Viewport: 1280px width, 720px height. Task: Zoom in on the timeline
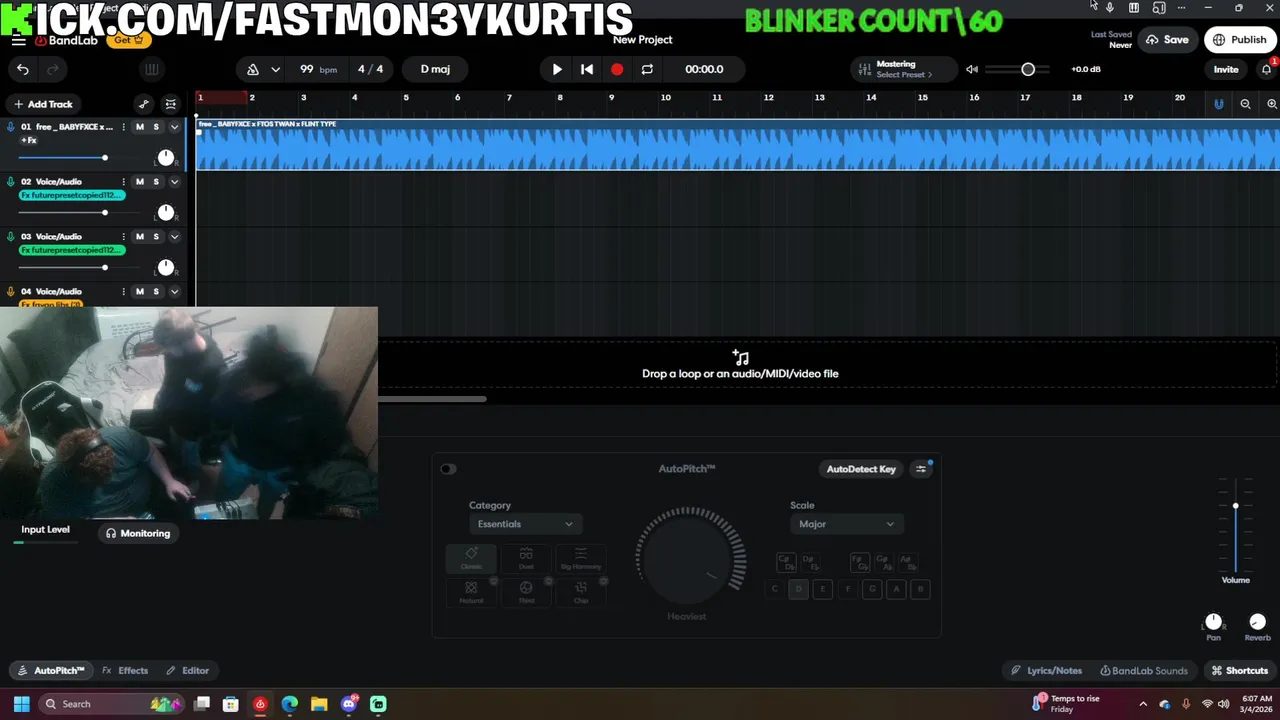(1272, 104)
